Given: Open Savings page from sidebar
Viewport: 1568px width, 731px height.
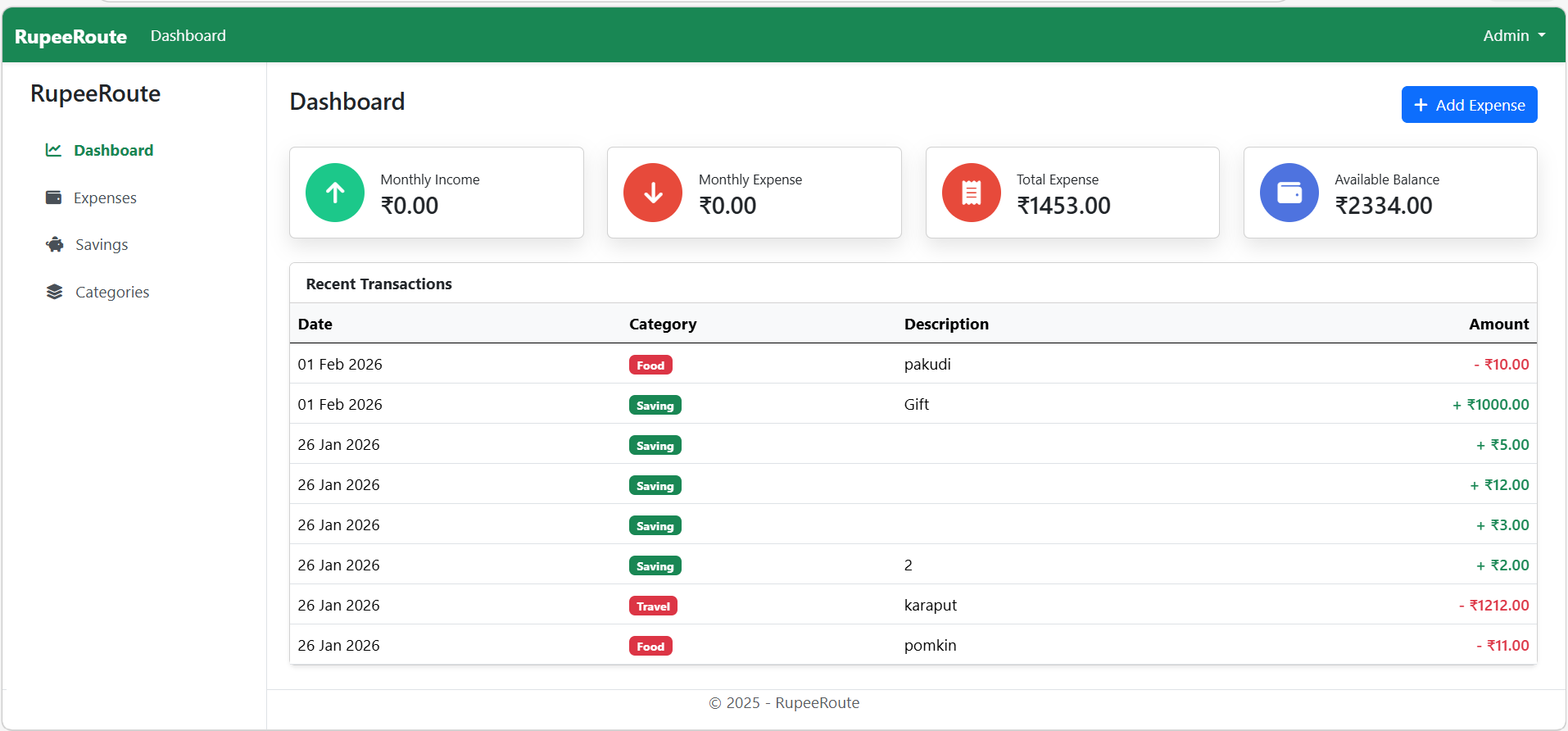Looking at the screenshot, I should click(x=102, y=244).
